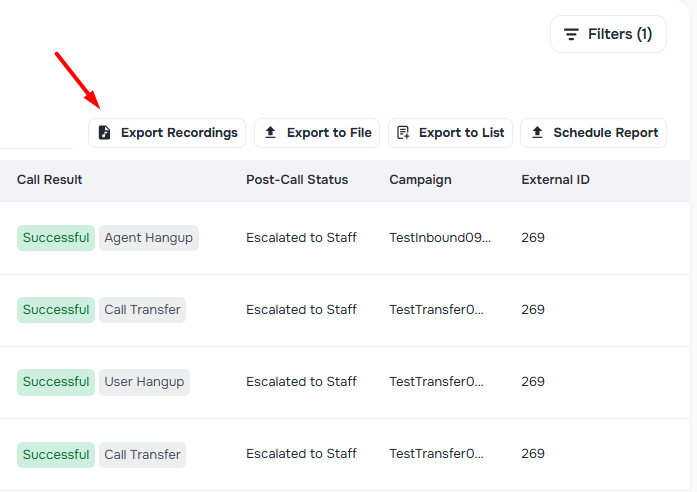Click Escalated to Staff in the Agent Hangup row
This screenshot has width=697, height=492.
click(x=301, y=238)
